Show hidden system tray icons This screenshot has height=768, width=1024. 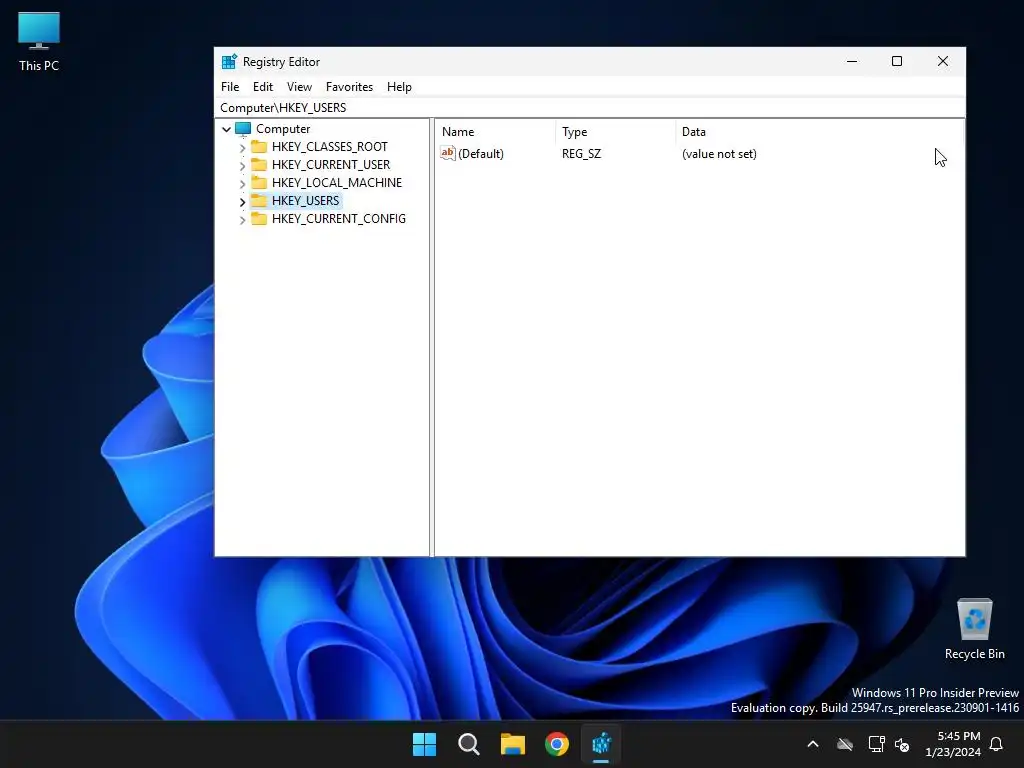[x=813, y=744]
